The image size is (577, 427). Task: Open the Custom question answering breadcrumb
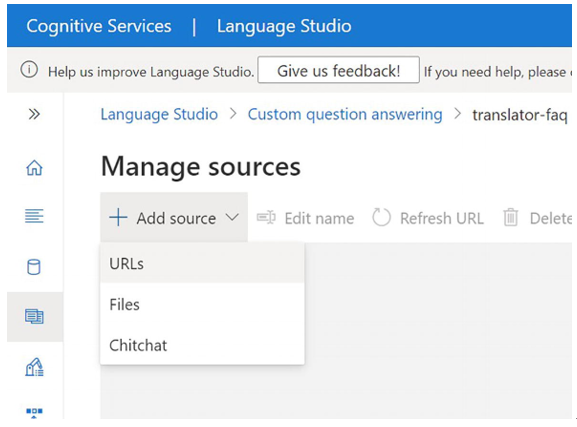tap(345, 114)
